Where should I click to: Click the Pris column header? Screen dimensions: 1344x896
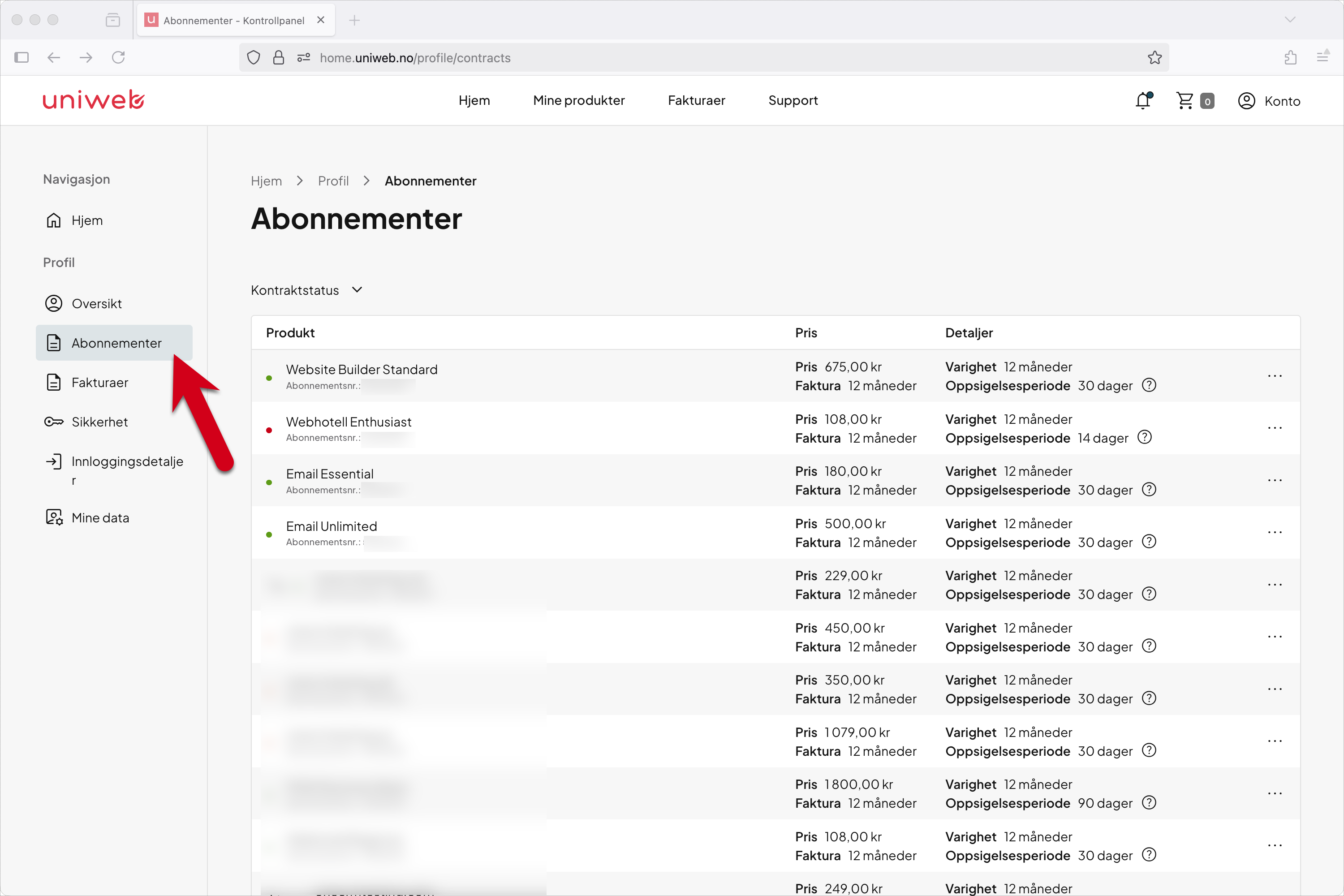pos(806,332)
